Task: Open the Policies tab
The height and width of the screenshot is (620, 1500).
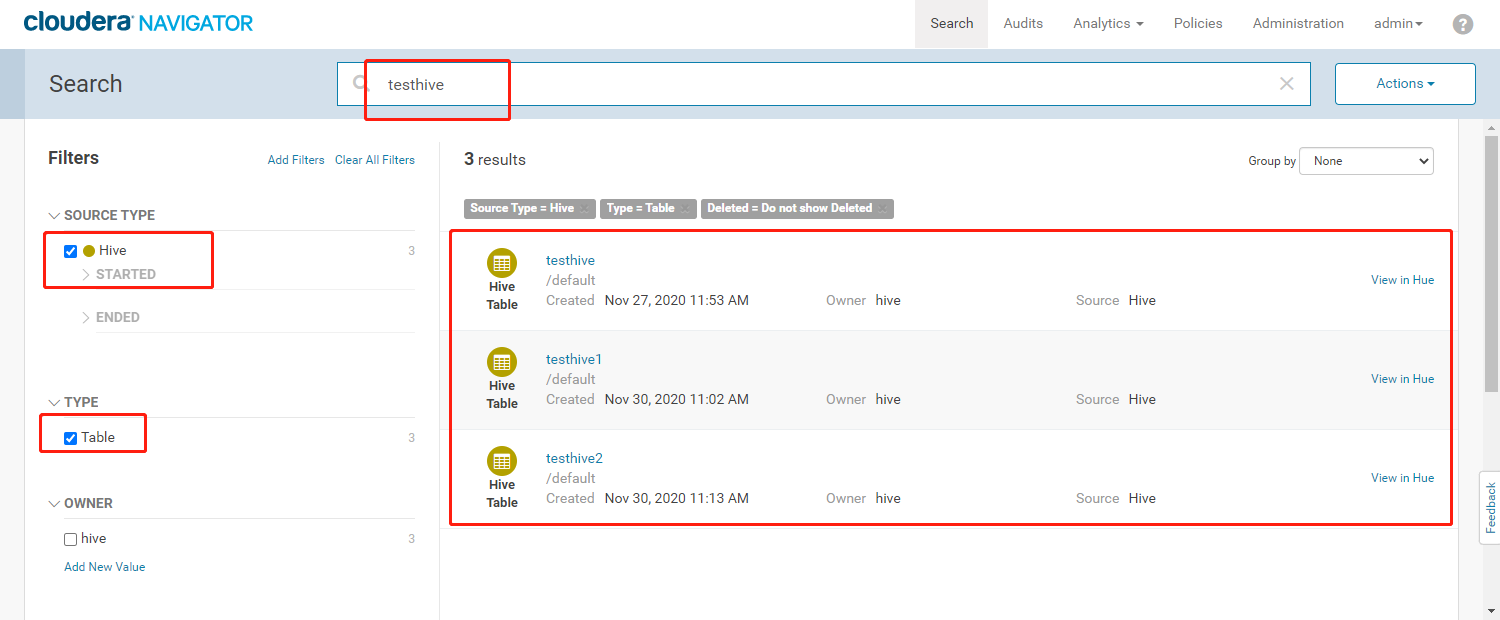Action: [x=1198, y=24]
